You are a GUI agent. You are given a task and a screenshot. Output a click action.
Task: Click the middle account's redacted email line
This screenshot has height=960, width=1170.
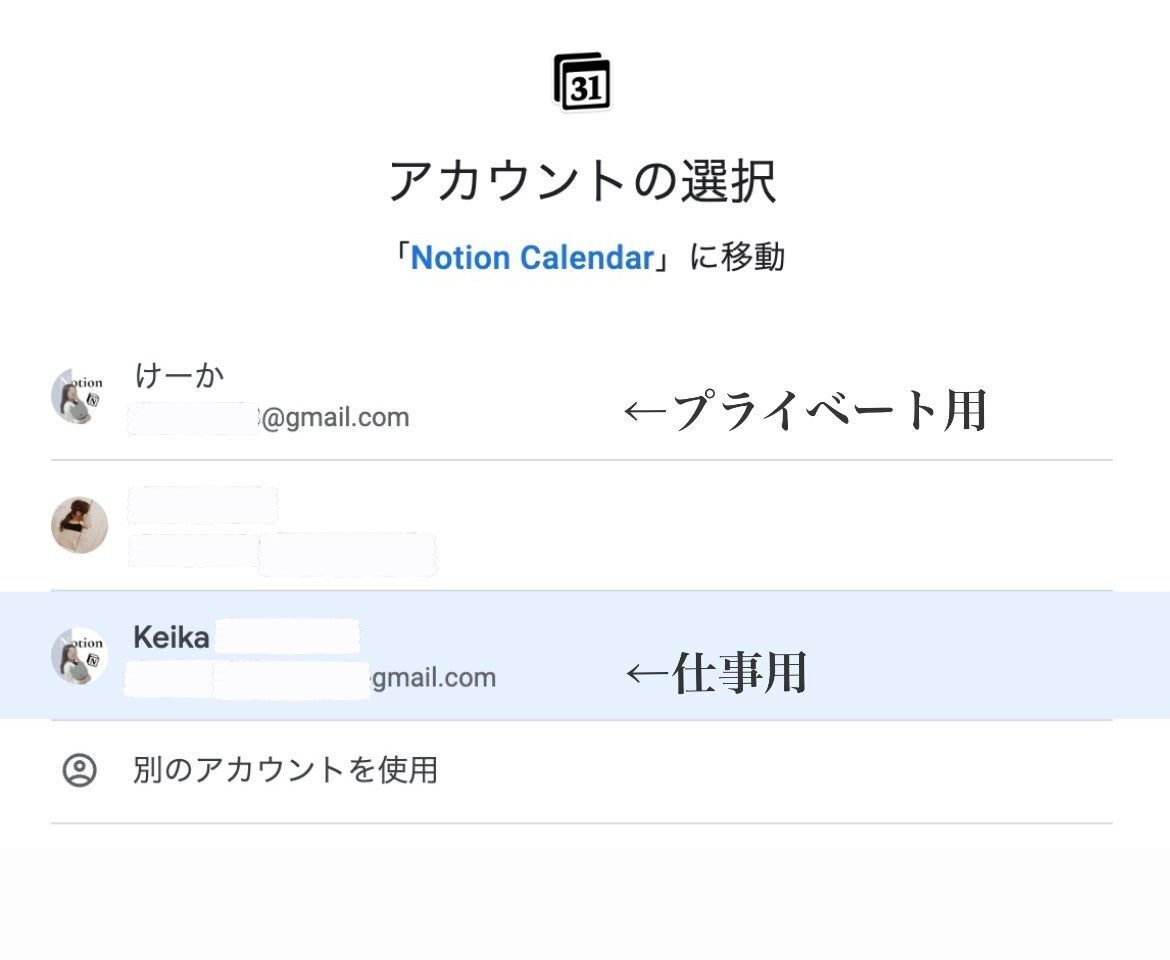[282, 553]
